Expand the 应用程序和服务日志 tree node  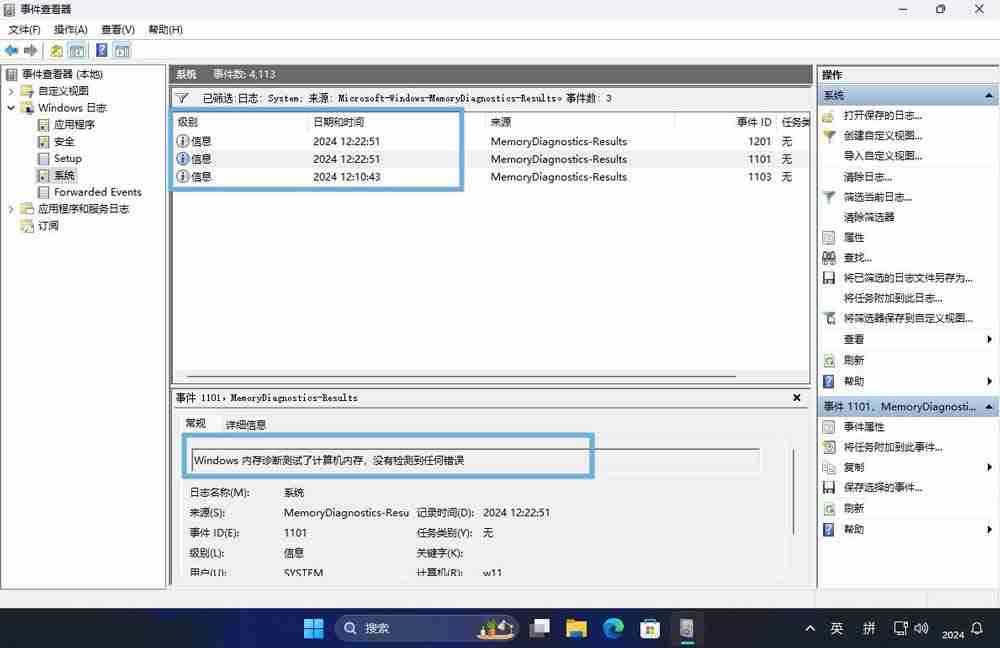(x=9, y=209)
